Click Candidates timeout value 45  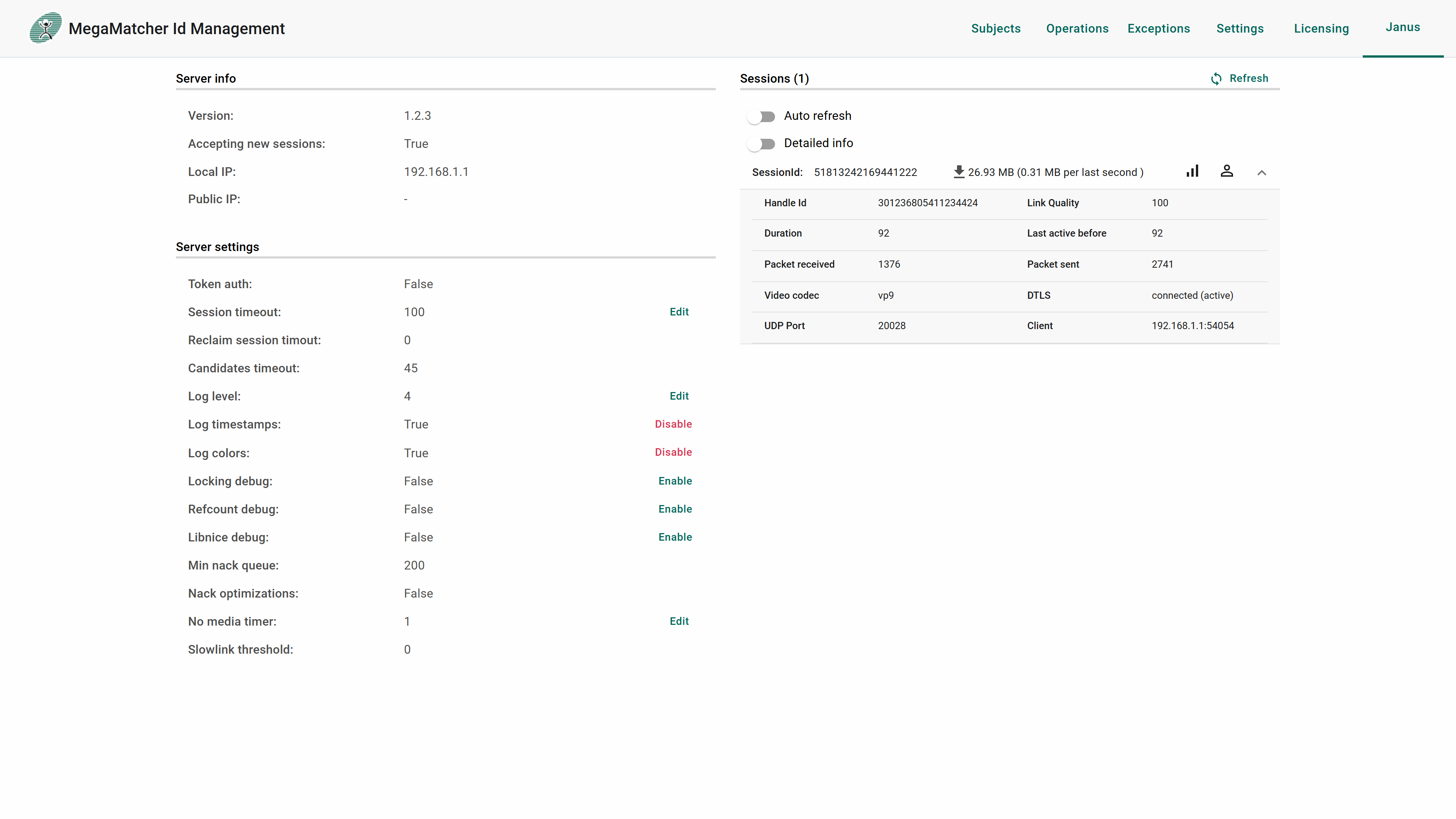(410, 368)
